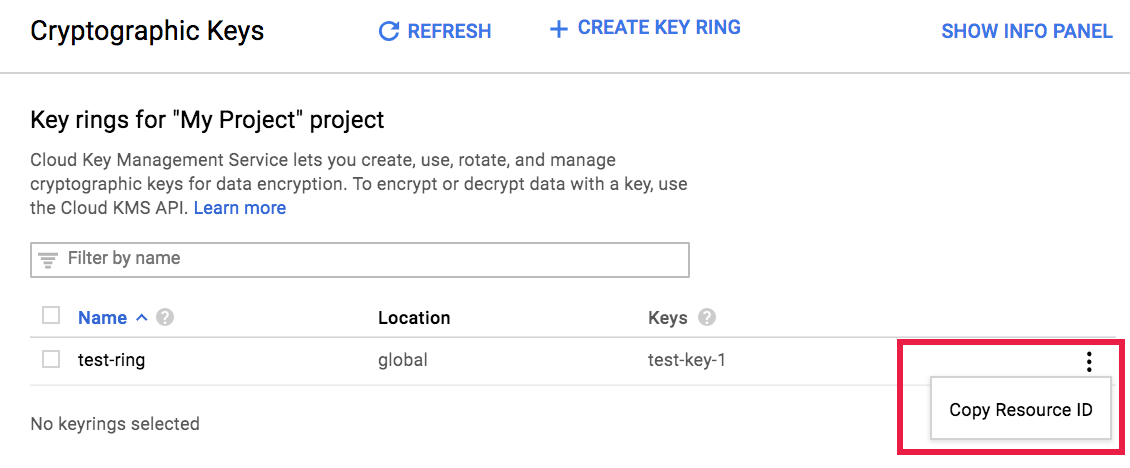The height and width of the screenshot is (468, 1130).
Task: Click the help icon beside Name column
Action: point(166,318)
